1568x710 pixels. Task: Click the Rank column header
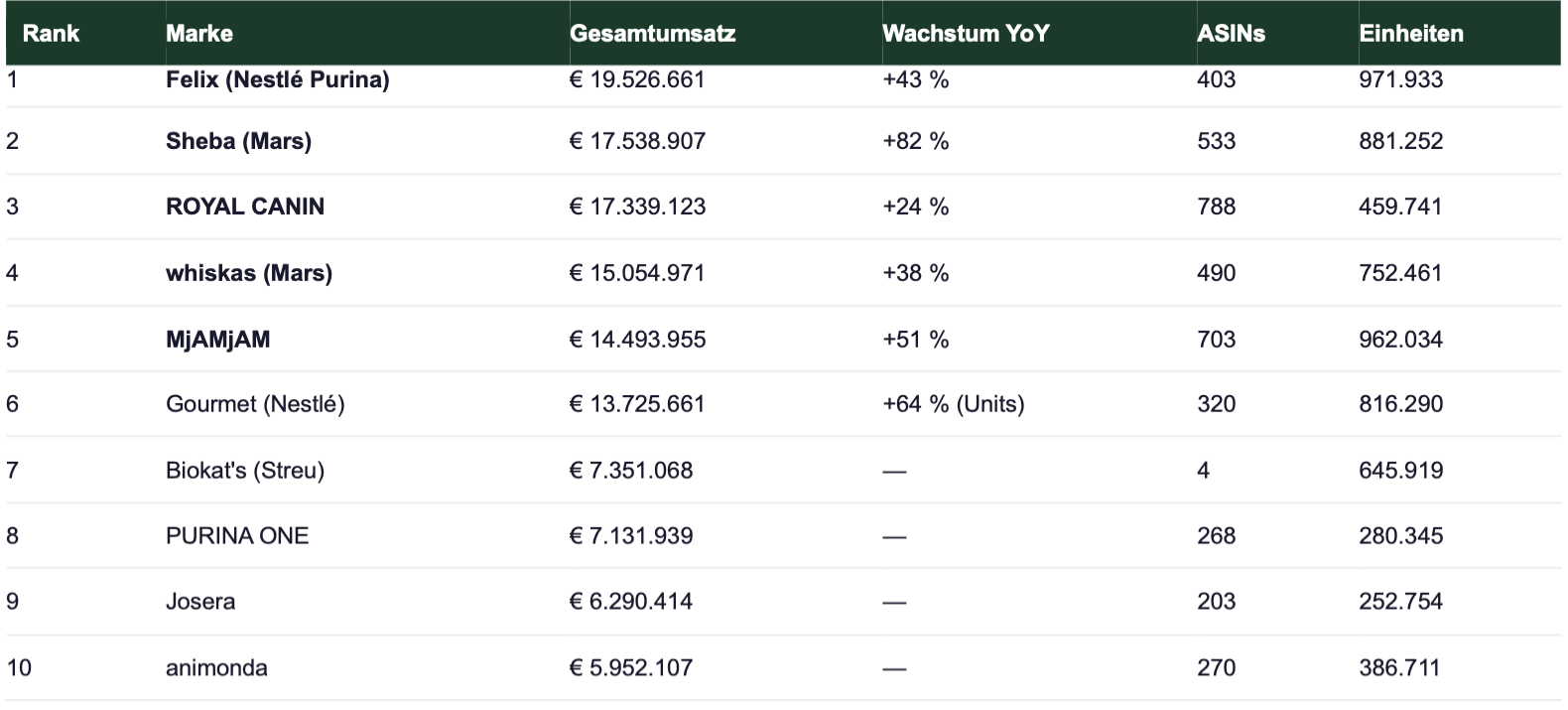51,34
